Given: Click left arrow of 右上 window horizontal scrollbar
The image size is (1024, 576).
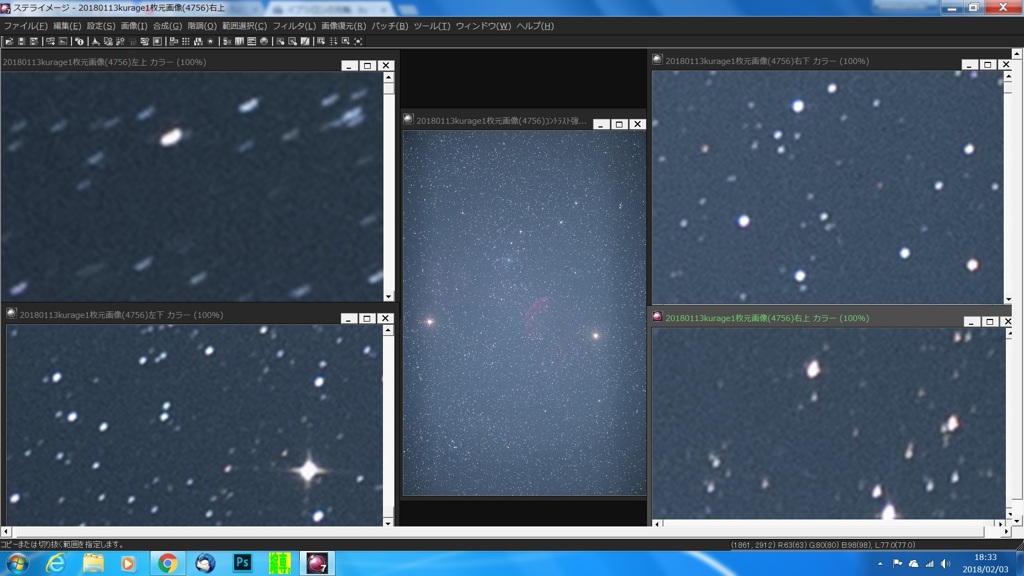Looking at the screenshot, I should 657,523.
